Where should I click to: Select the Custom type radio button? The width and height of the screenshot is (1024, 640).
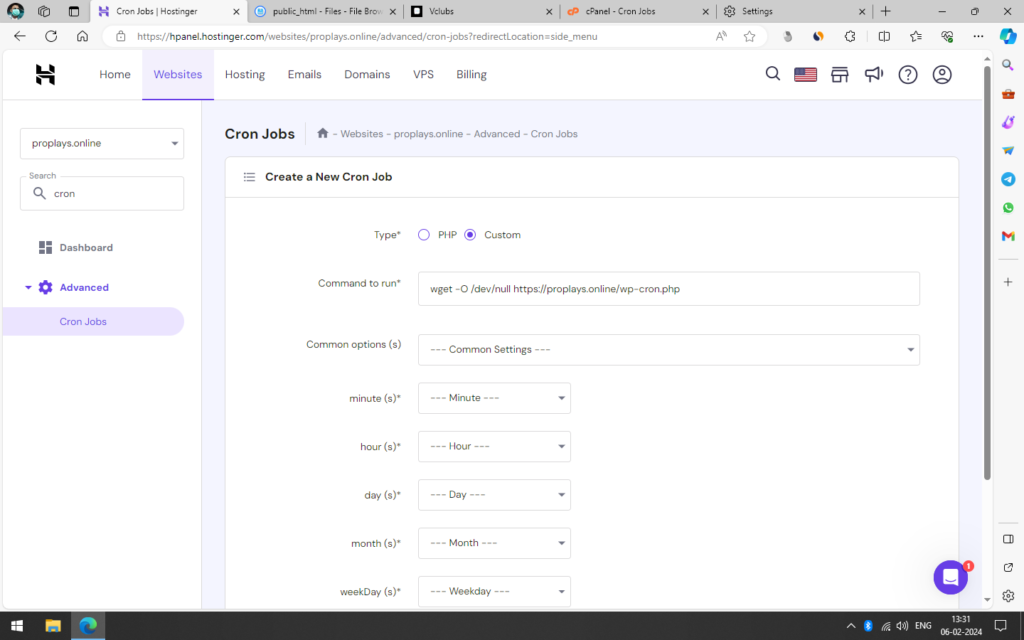pos(470,235)
